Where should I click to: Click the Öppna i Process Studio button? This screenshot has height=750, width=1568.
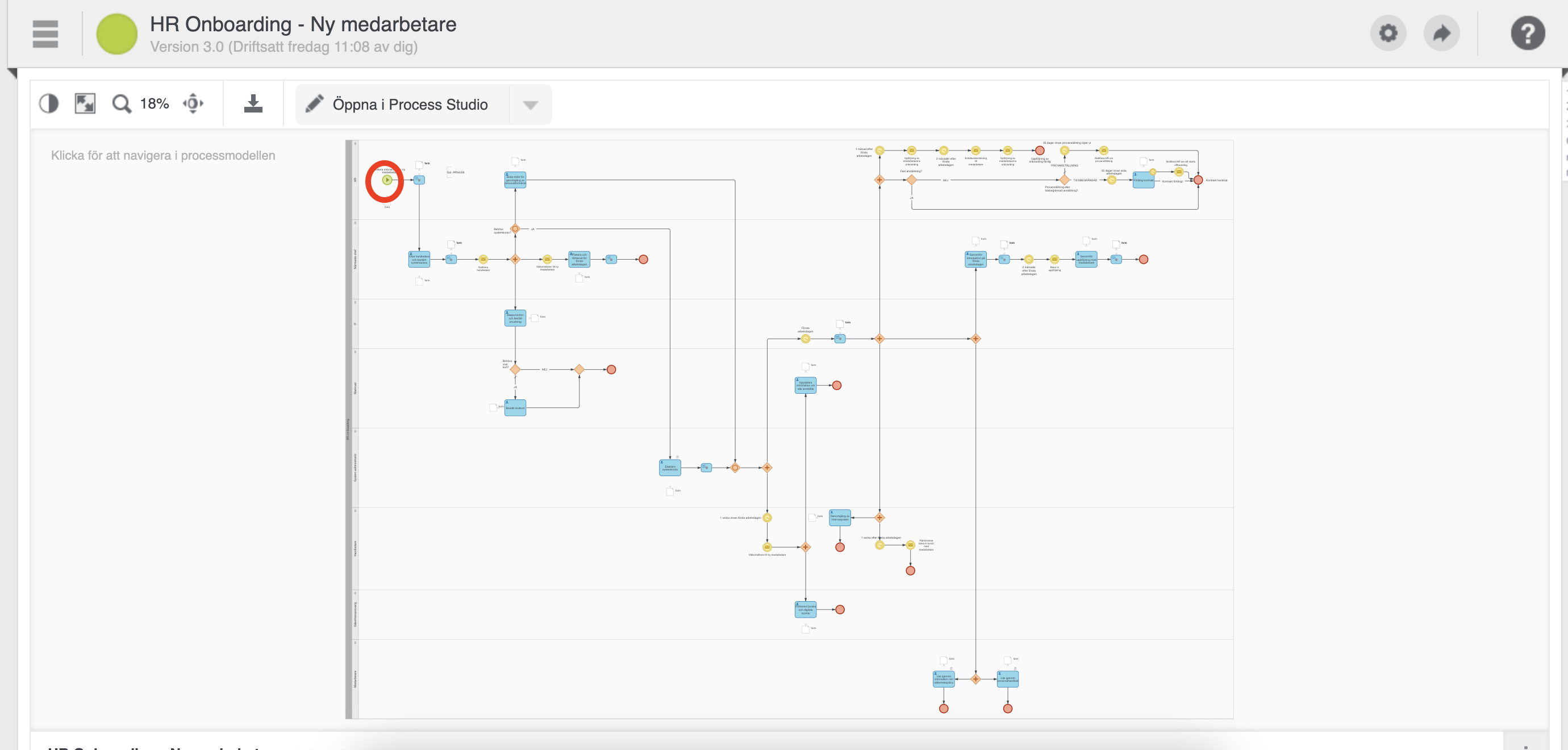click(402, 105)
